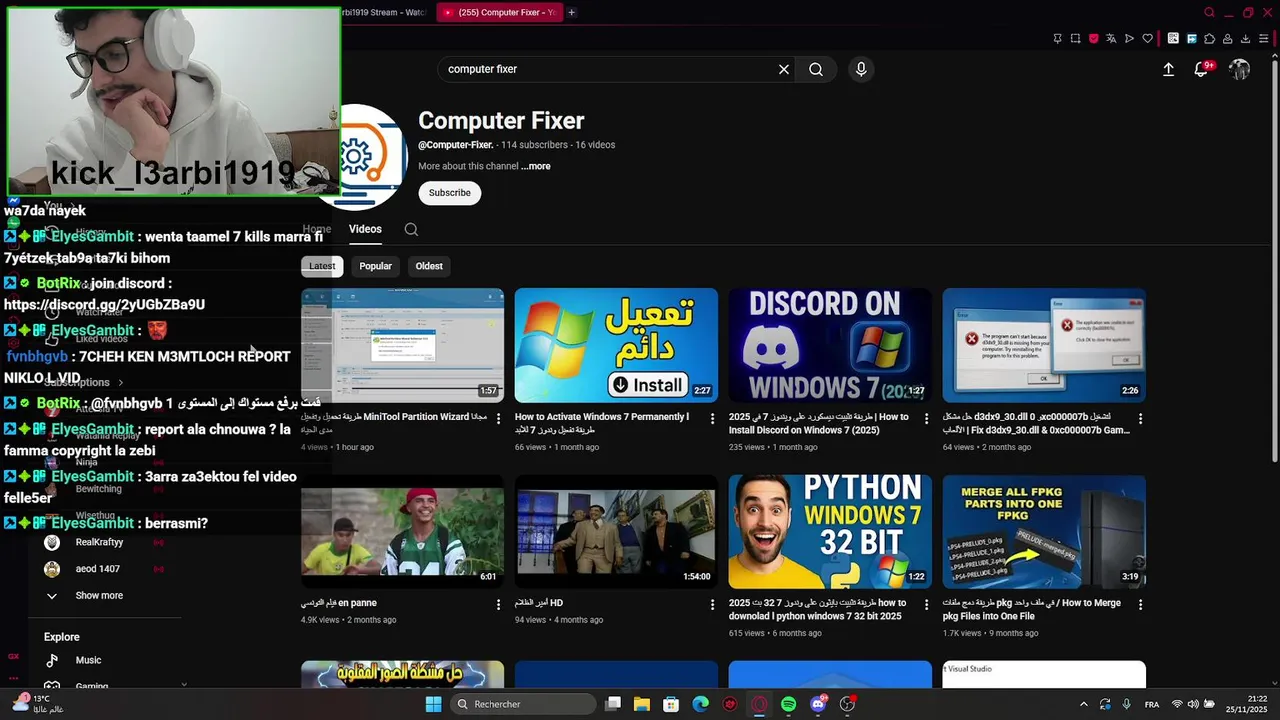Image resolution: width=1280 pixels, height=720 pixels.
Task: Open Spotify from the taskbar
Action: coord(788,704)
